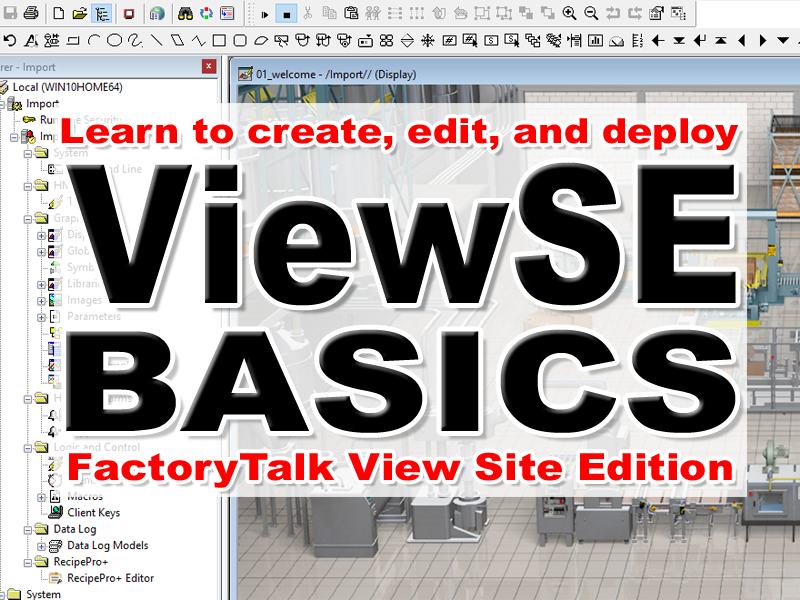Select the Numeric Display tool with # symbol

coord(449,40)
